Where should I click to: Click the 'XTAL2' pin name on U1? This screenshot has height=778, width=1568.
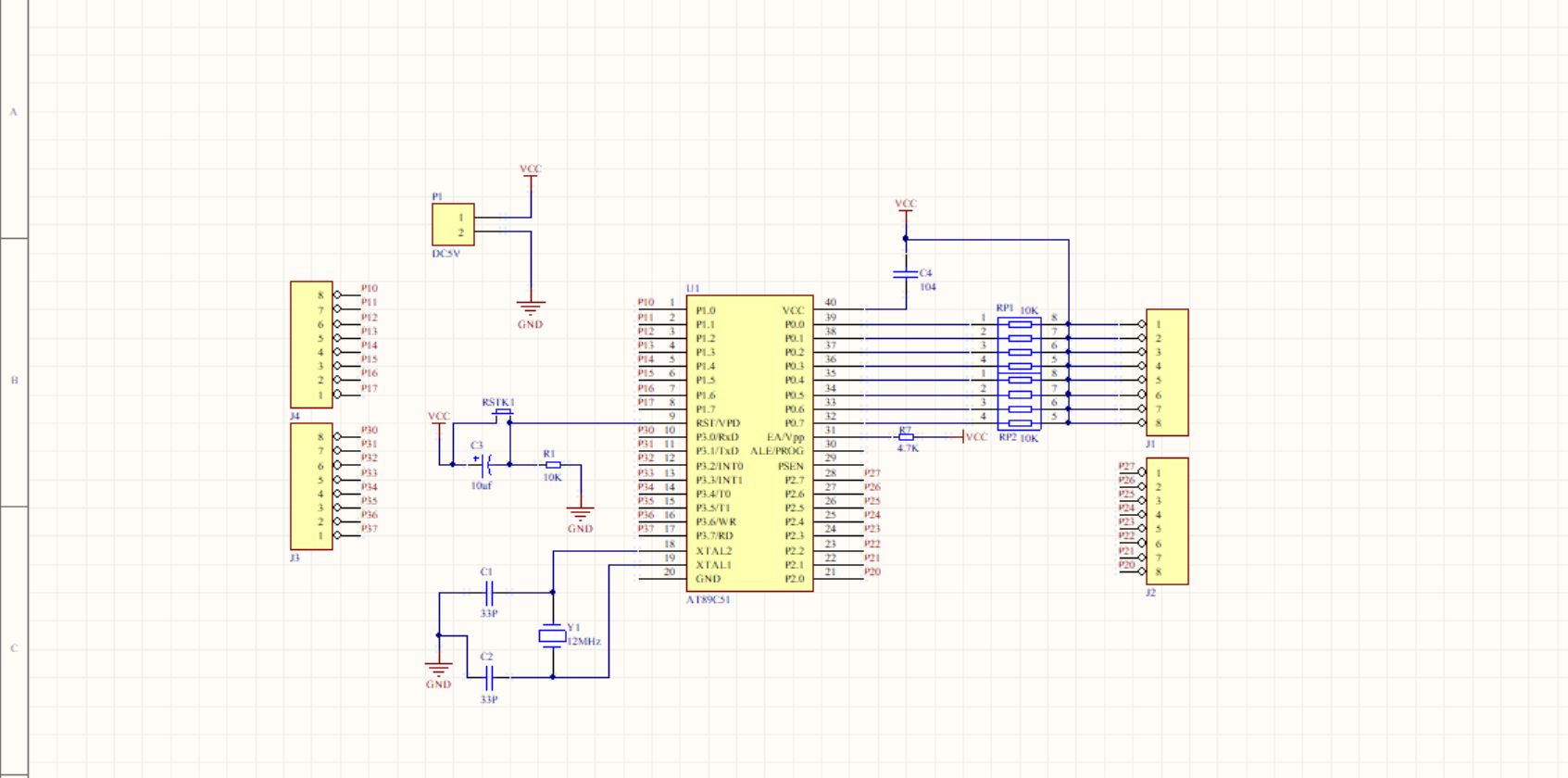(714, 550)
